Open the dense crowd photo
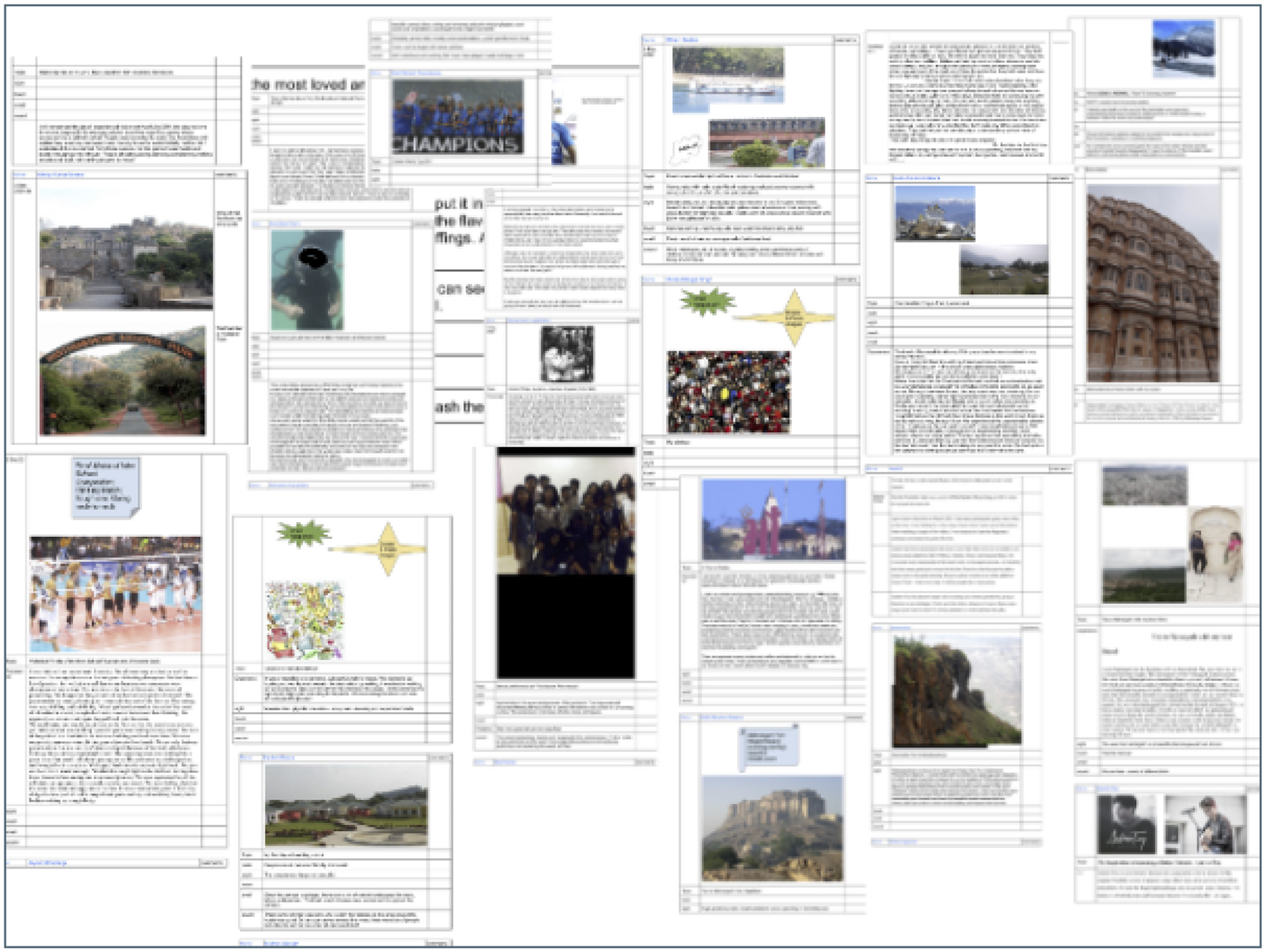Screen dimensions: 1266x952 (x=729, y=391)
